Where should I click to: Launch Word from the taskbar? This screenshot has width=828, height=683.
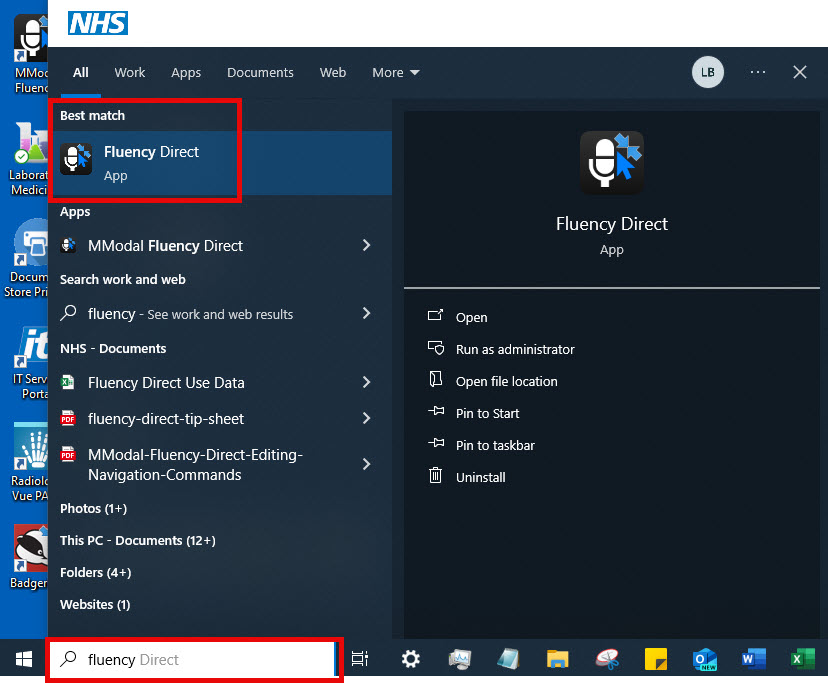click(x=754, y=659)
